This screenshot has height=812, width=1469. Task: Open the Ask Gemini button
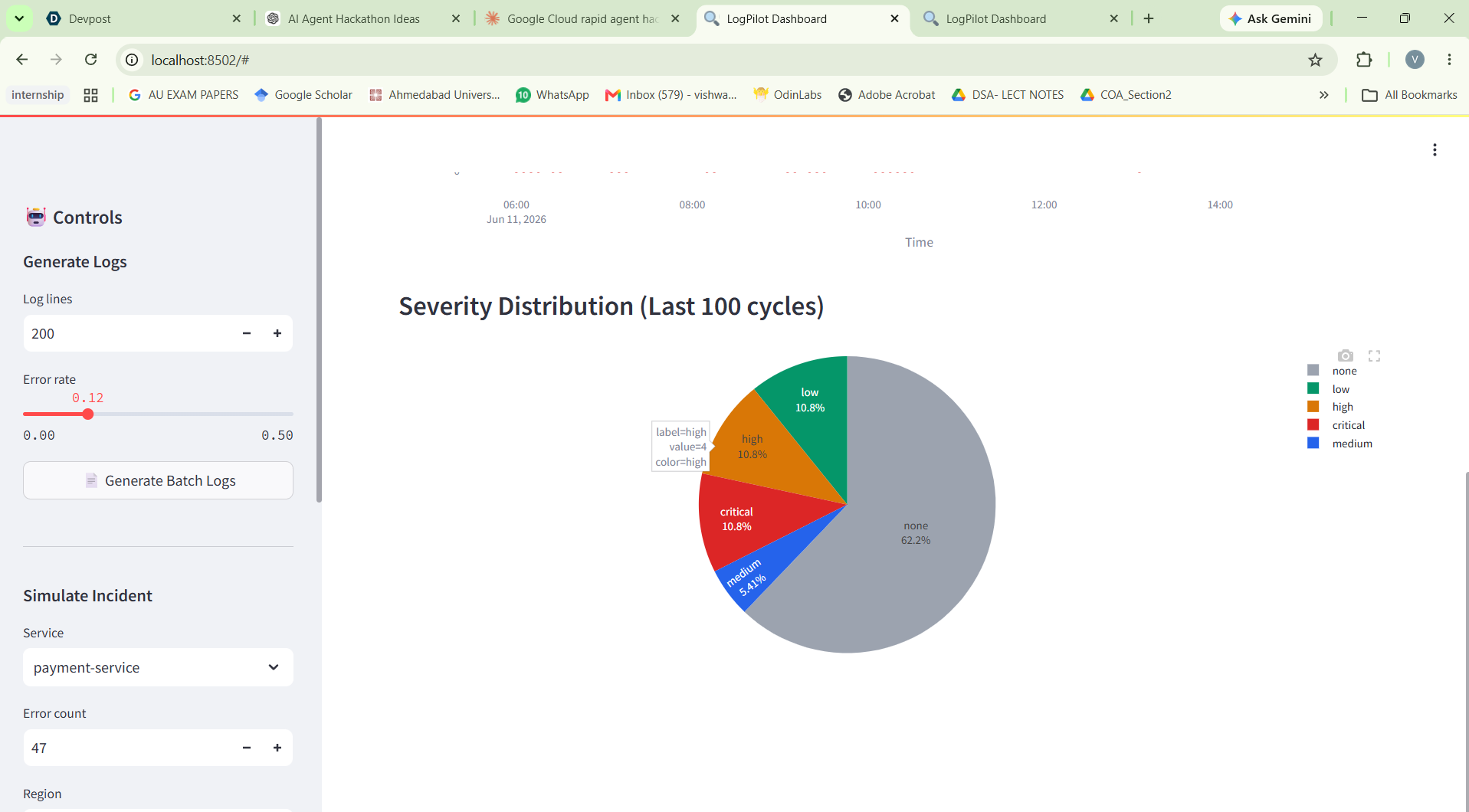1271,18
